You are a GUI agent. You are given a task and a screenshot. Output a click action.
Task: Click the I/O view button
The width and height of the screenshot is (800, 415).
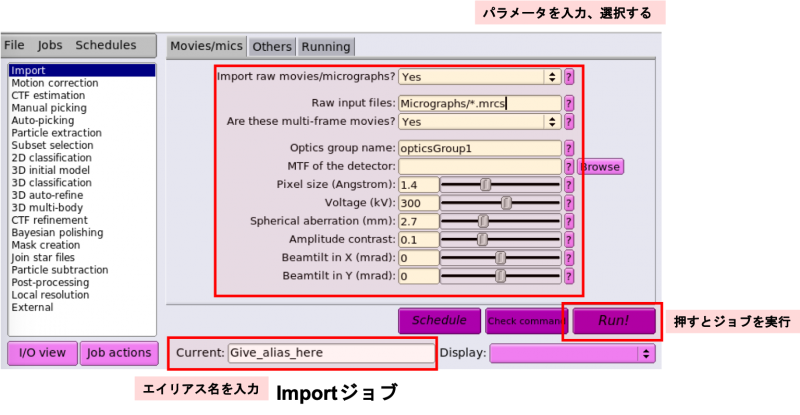(x=42, y=353)
